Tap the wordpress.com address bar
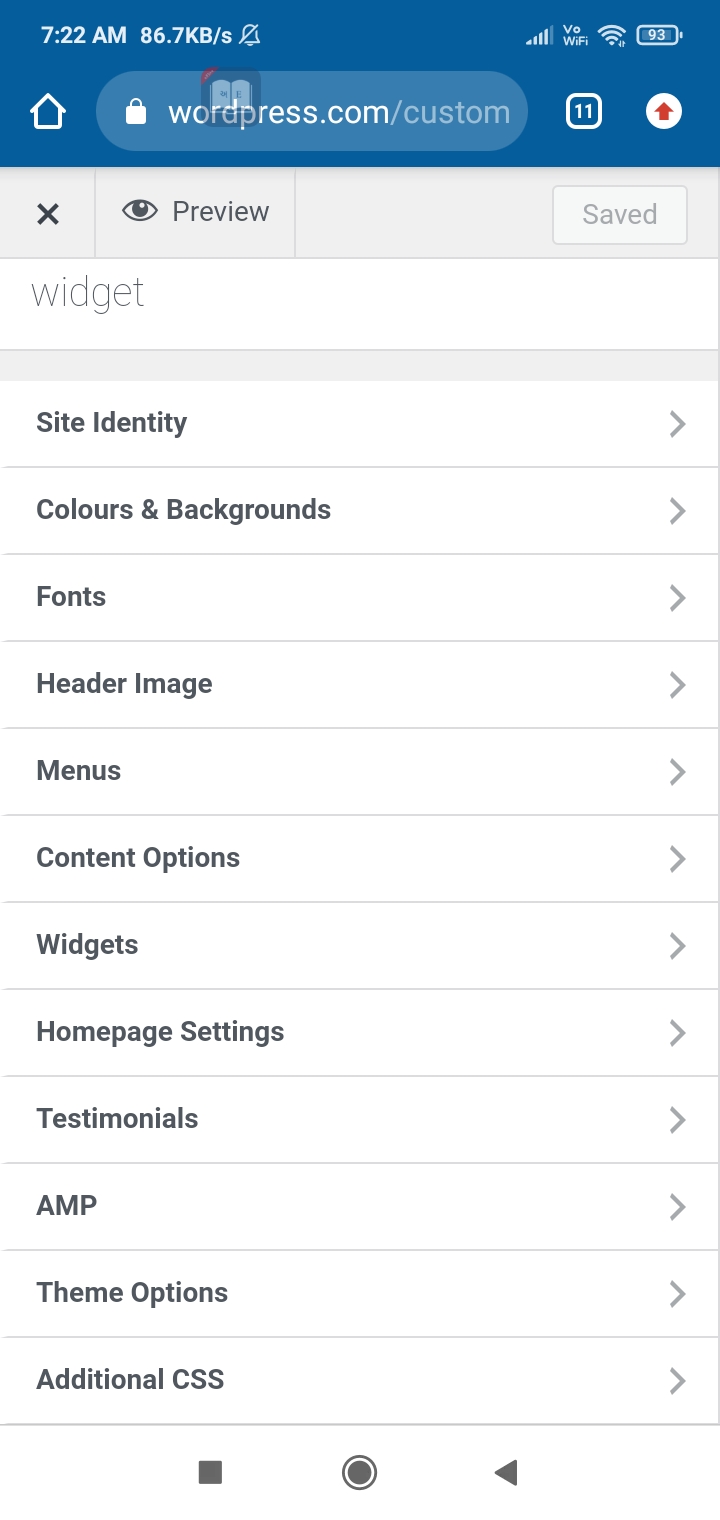The height and width of the screenshot is (1520, 720). [x=338, y=112]
